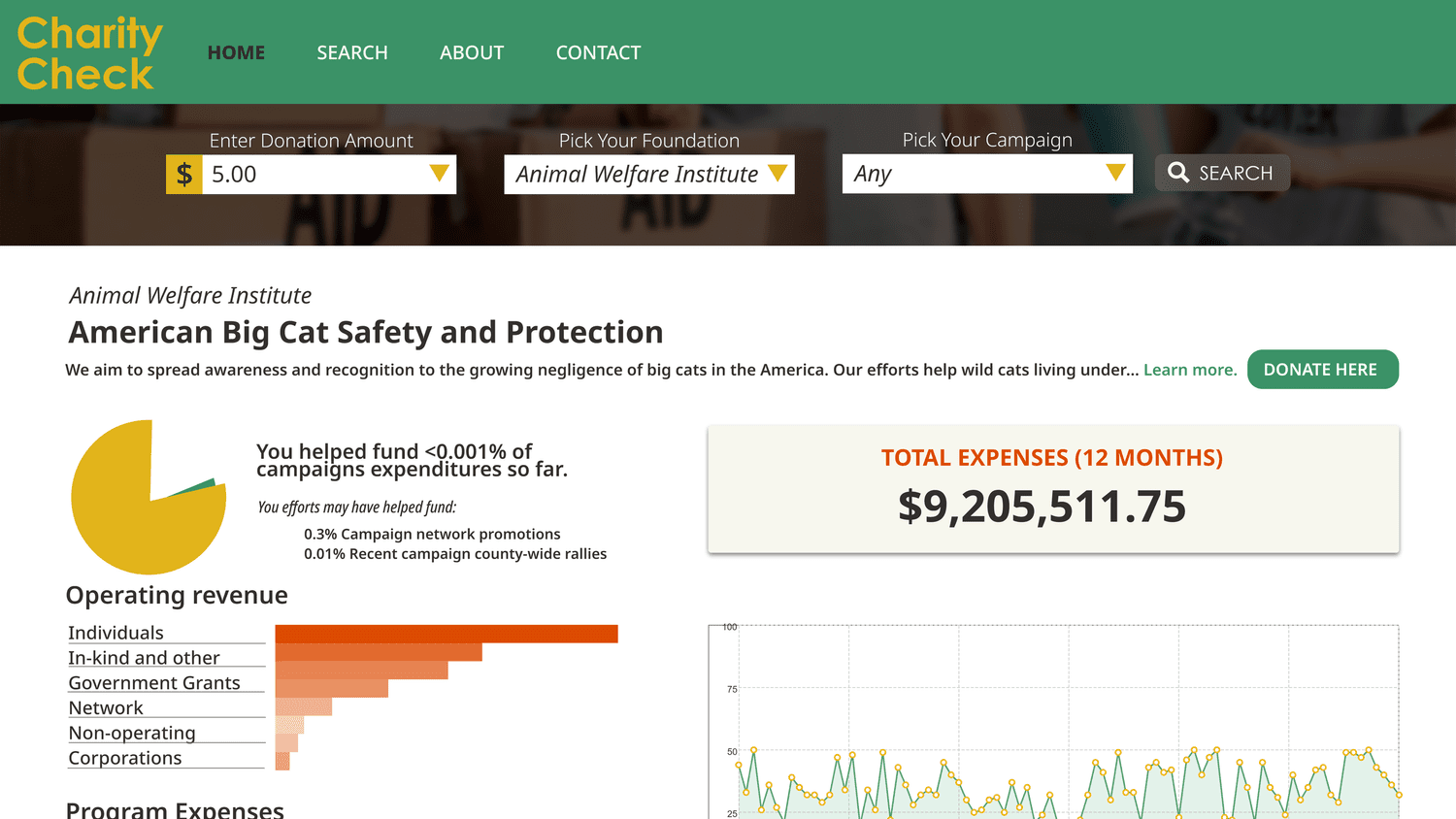The width and height of the screenshot is (1456, 819).
Task: Click the Network revenue label
Action: 106,708
